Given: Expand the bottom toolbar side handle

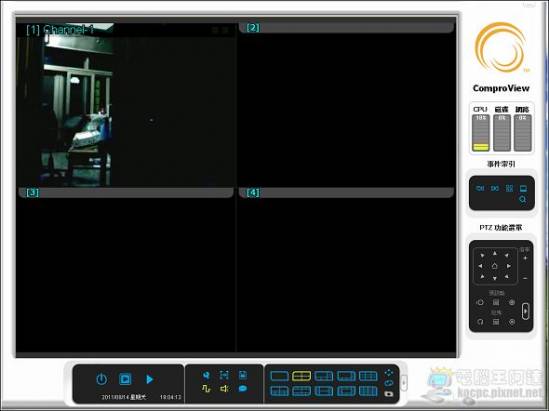Looking at the screenshot, I should [404, 383].
